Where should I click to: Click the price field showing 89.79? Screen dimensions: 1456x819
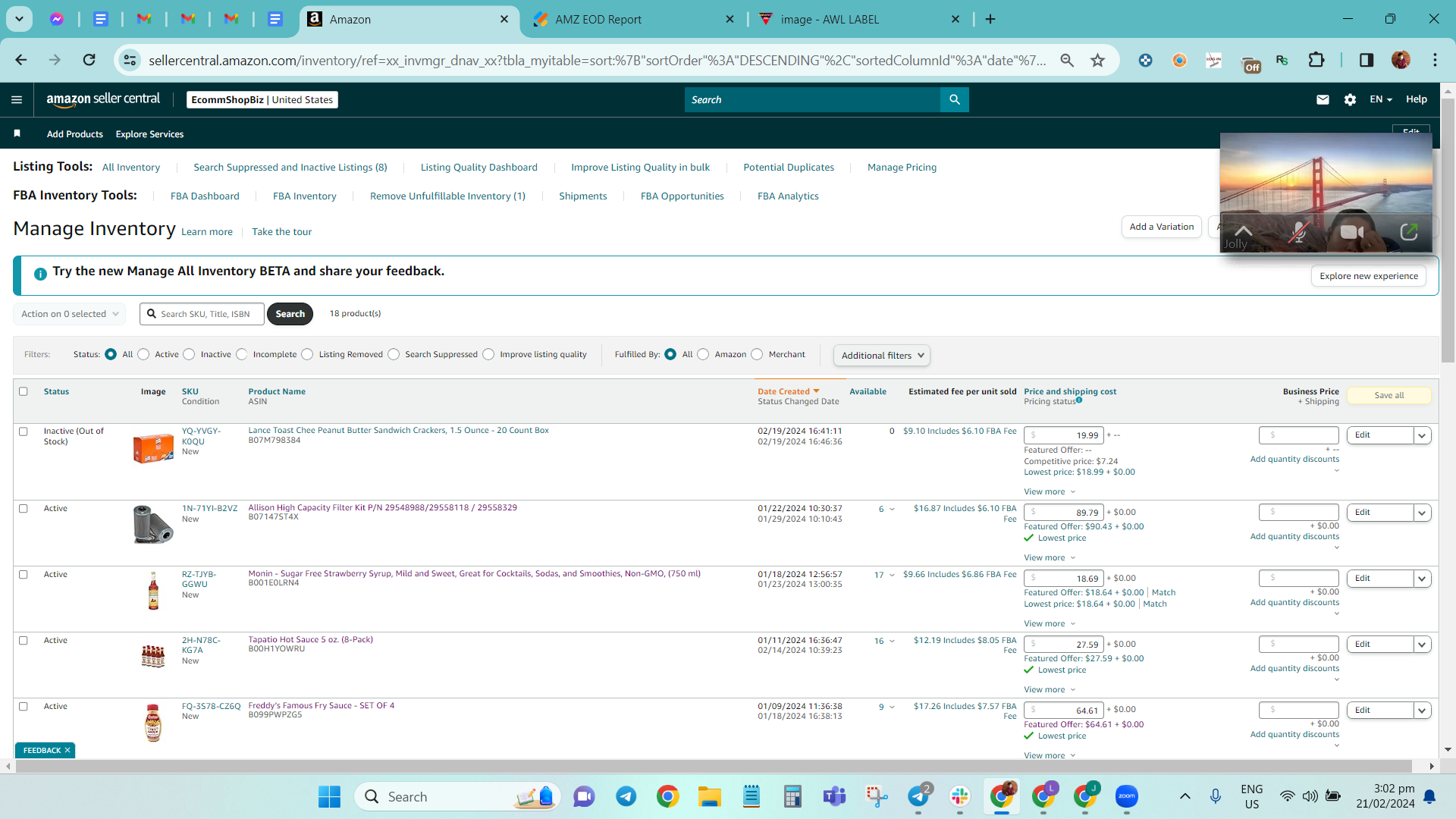1063,513
